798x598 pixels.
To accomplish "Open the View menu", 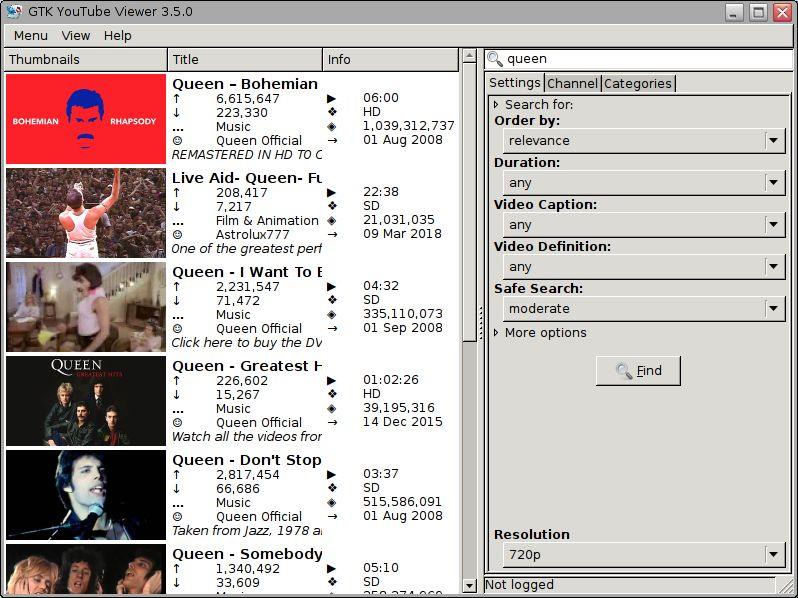I will (x=75, y=36).
